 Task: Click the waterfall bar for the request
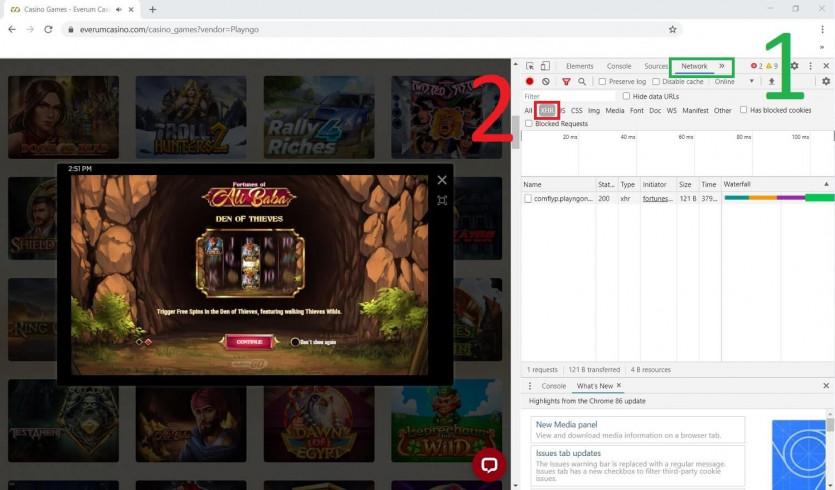pos(779,198)
